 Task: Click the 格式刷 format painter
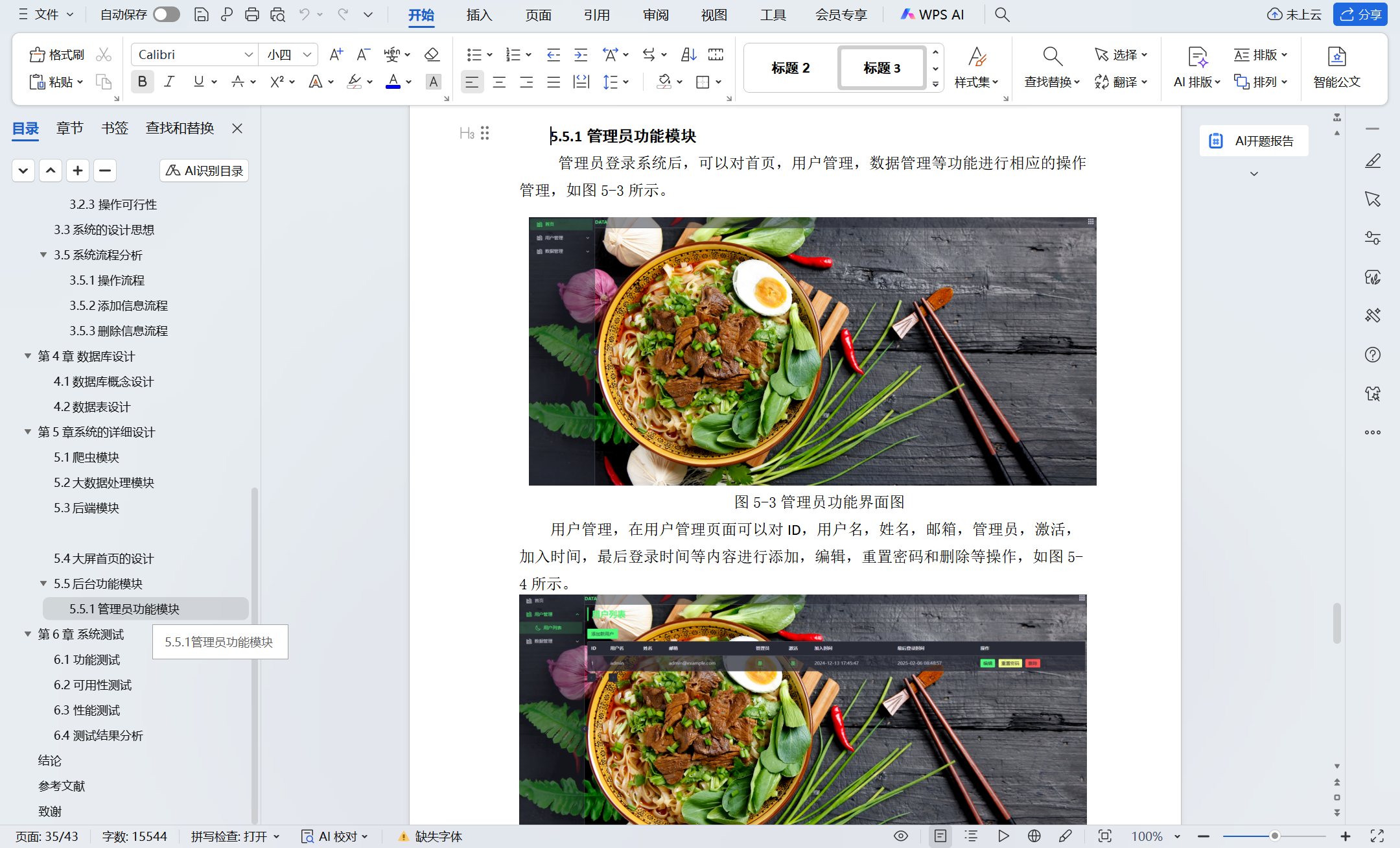pyautogui.click(x=57, y=54)
